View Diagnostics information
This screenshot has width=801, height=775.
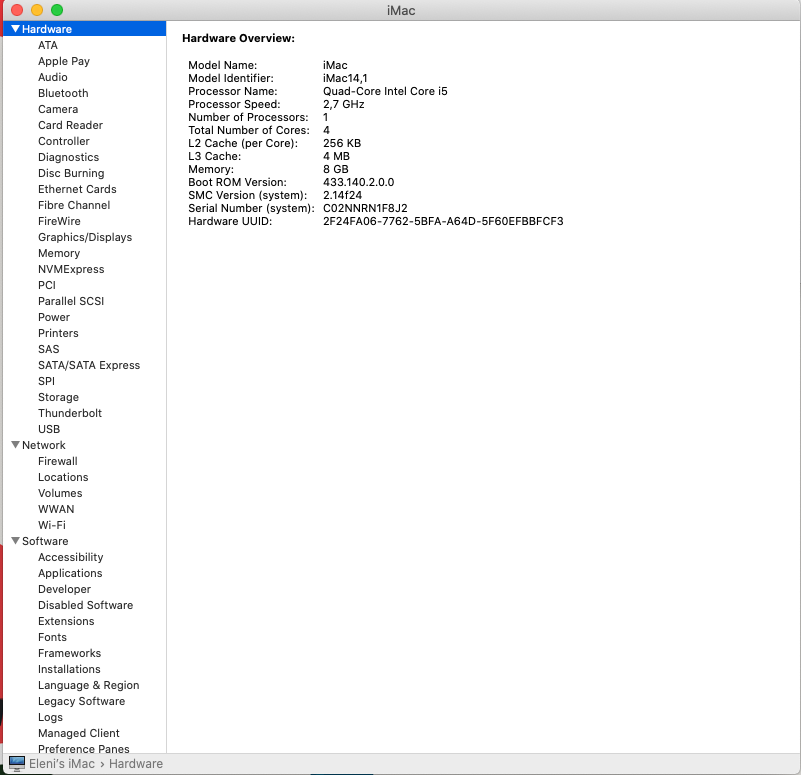68,157
